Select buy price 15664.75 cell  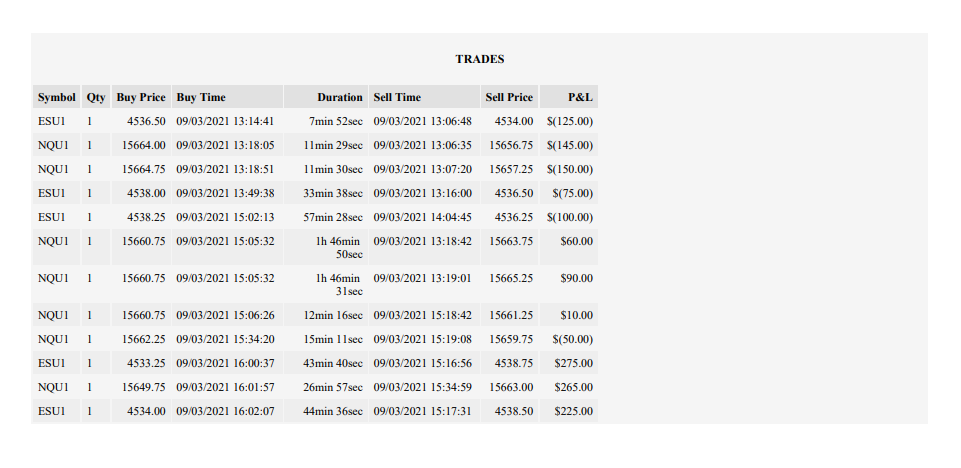coord(141,169)
